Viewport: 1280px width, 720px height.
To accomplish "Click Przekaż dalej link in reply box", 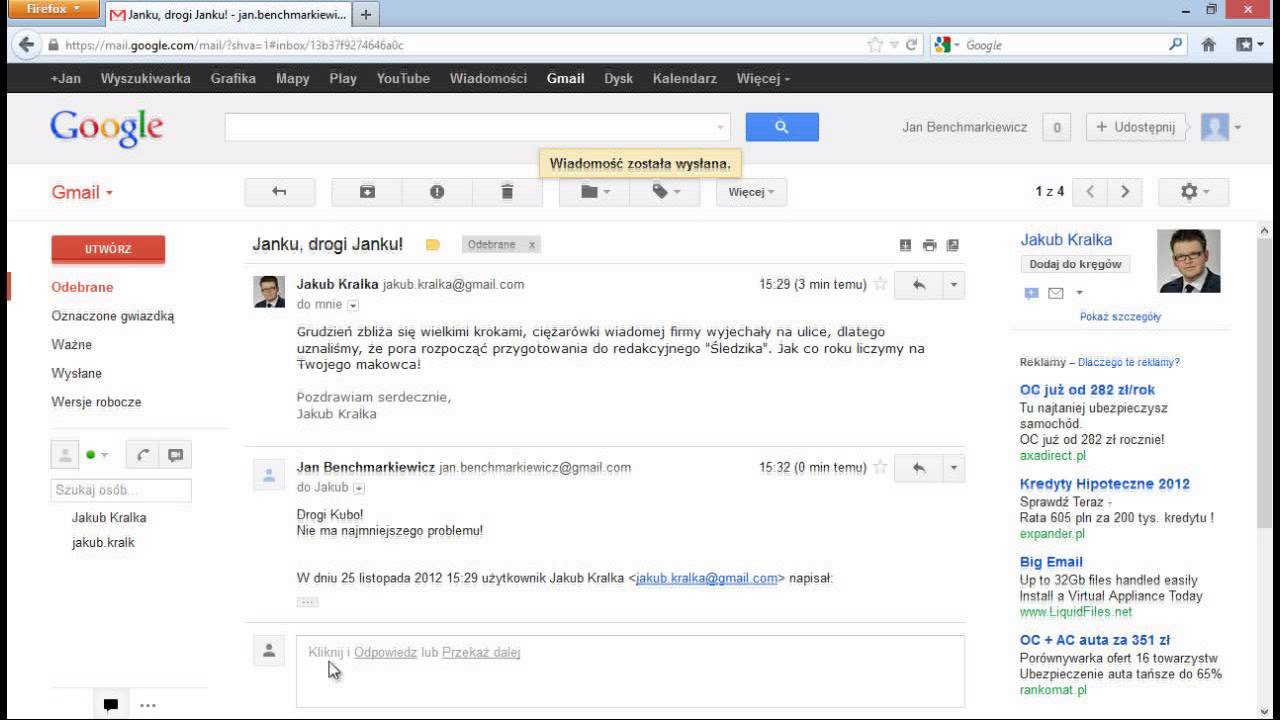I will (481, 652).
